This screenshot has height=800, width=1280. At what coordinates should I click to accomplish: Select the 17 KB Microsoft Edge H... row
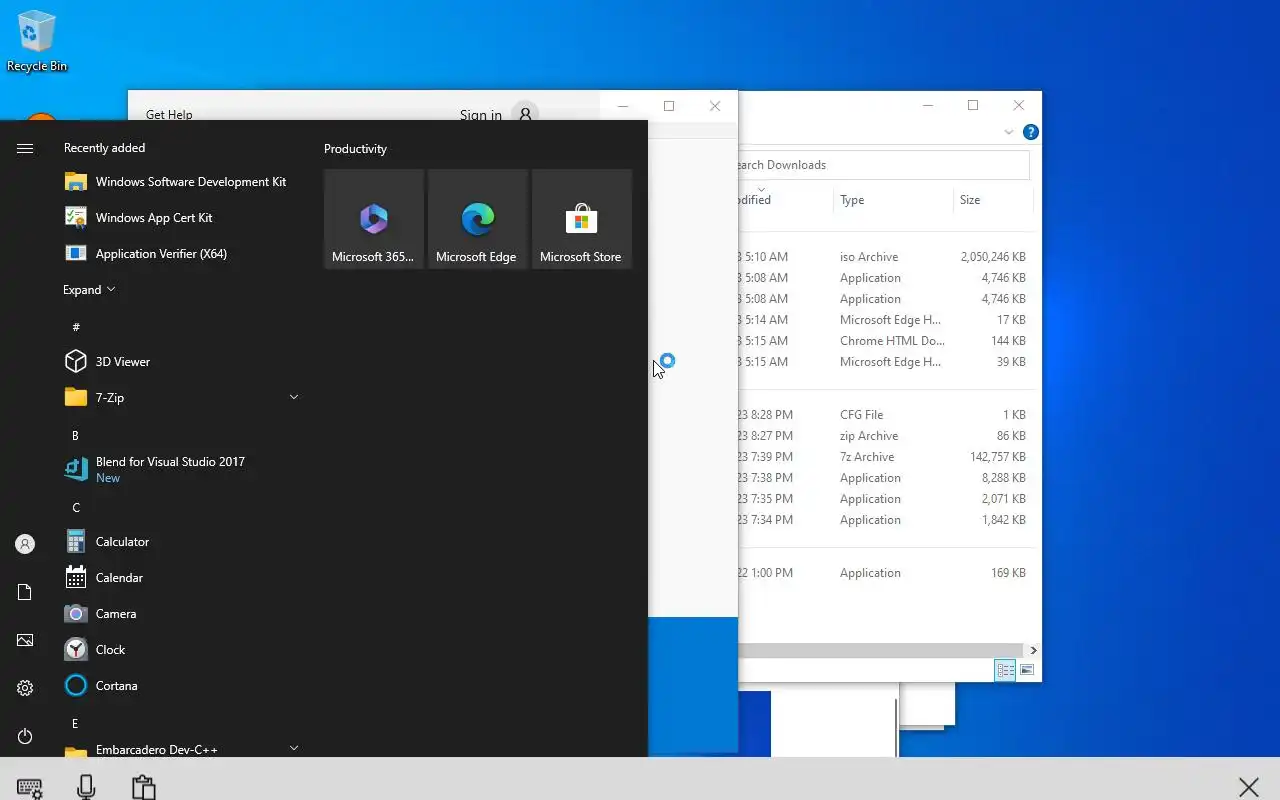coord(885,320)
